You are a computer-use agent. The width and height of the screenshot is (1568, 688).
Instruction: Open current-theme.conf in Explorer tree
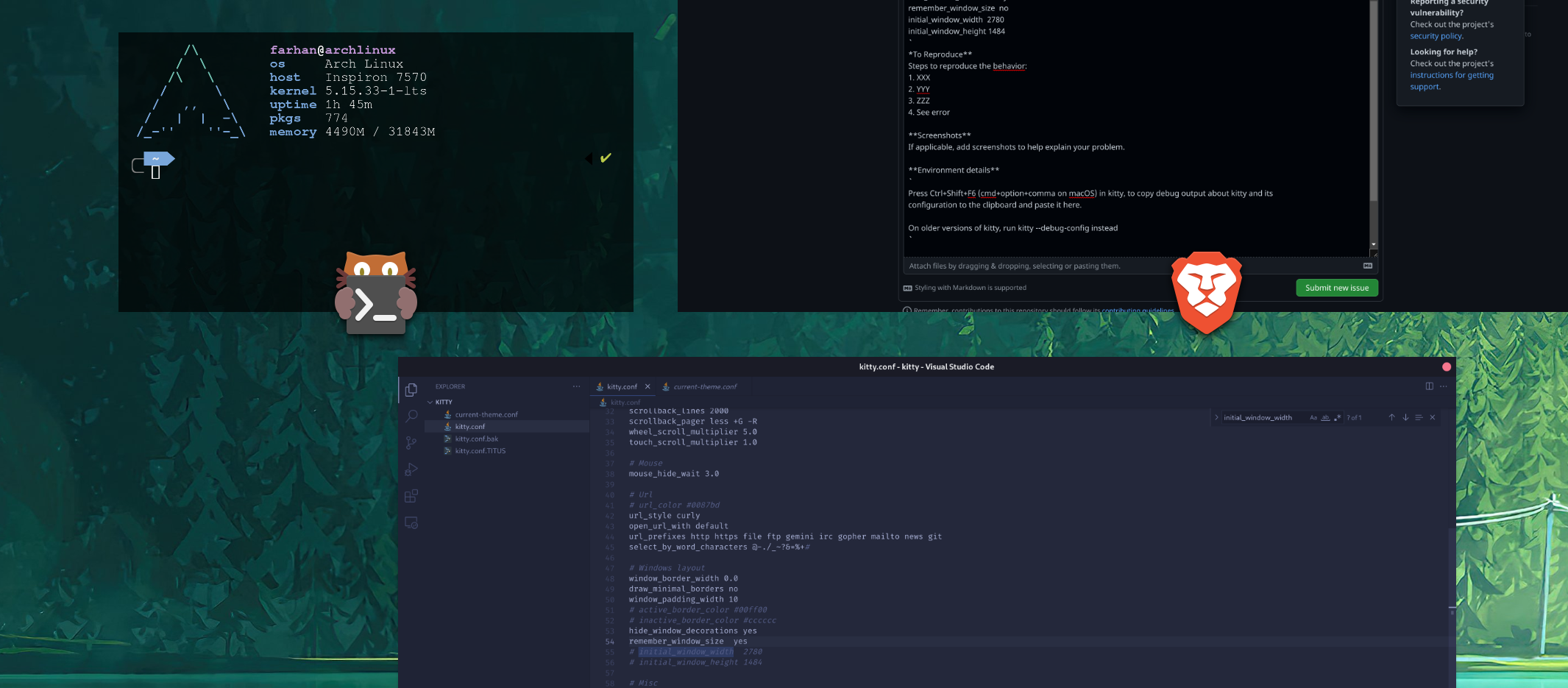486,414
